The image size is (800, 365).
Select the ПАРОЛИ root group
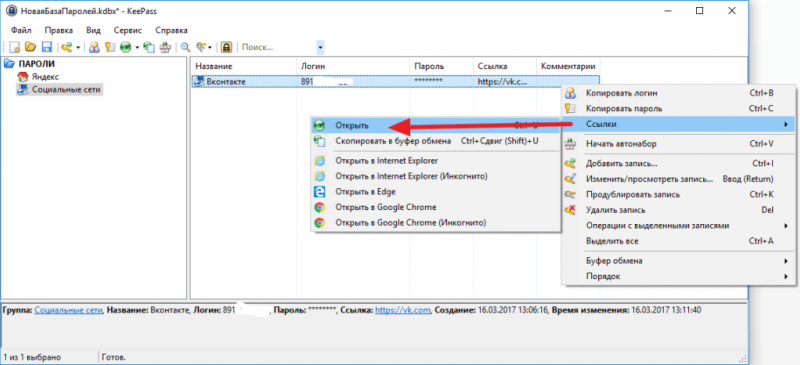tap(36, 64)
